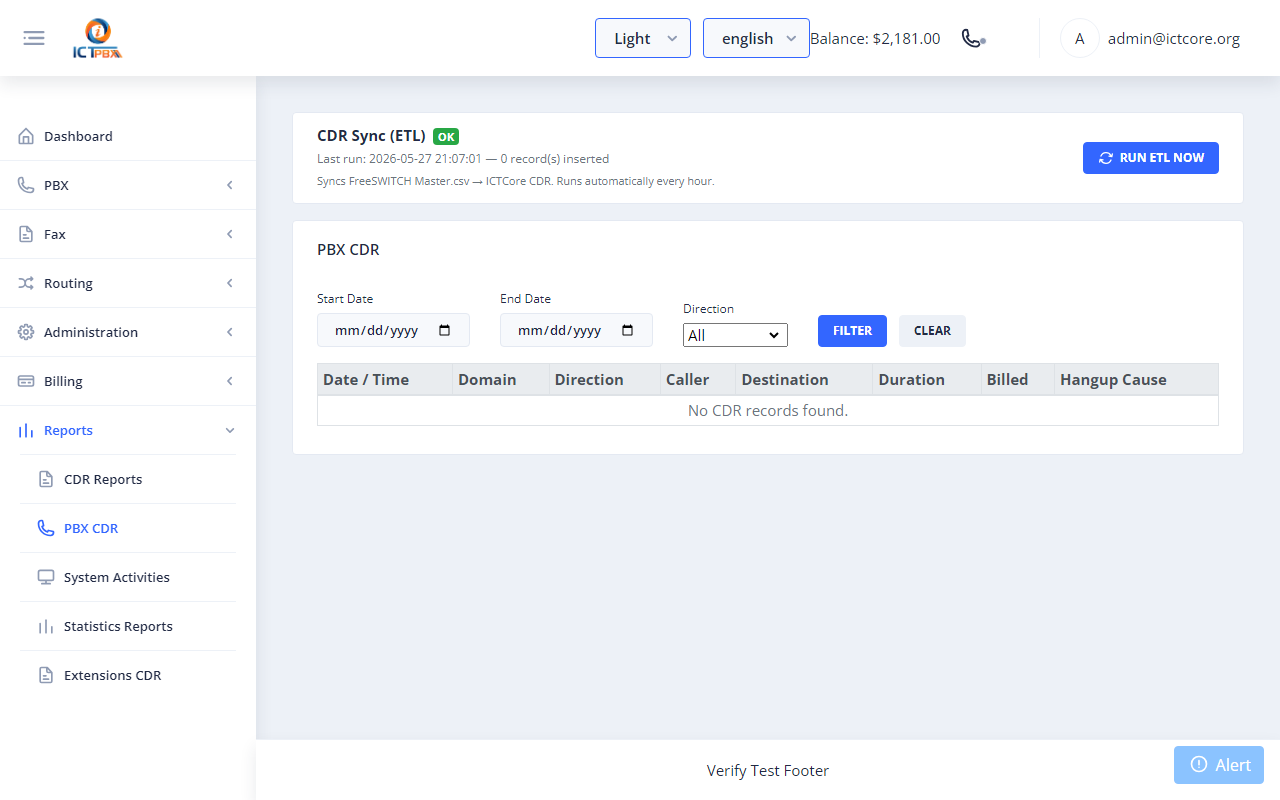Click the Administration gear icon
Screen dimensions: 1280x800
[x=26, y=332]
